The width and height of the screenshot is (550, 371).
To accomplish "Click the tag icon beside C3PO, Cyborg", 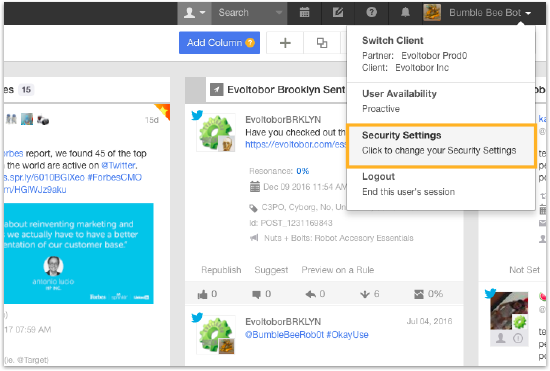I will tap(253, 208).
